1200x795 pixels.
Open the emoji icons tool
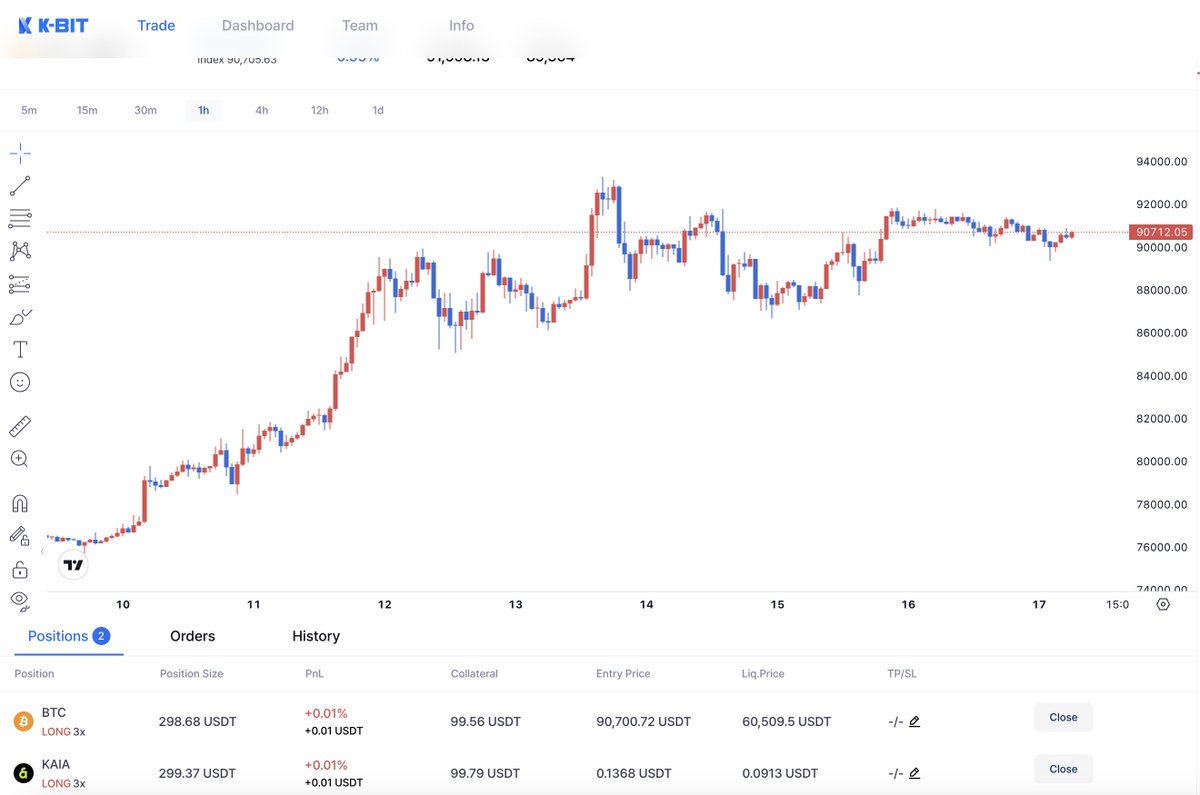pos(20,382)
